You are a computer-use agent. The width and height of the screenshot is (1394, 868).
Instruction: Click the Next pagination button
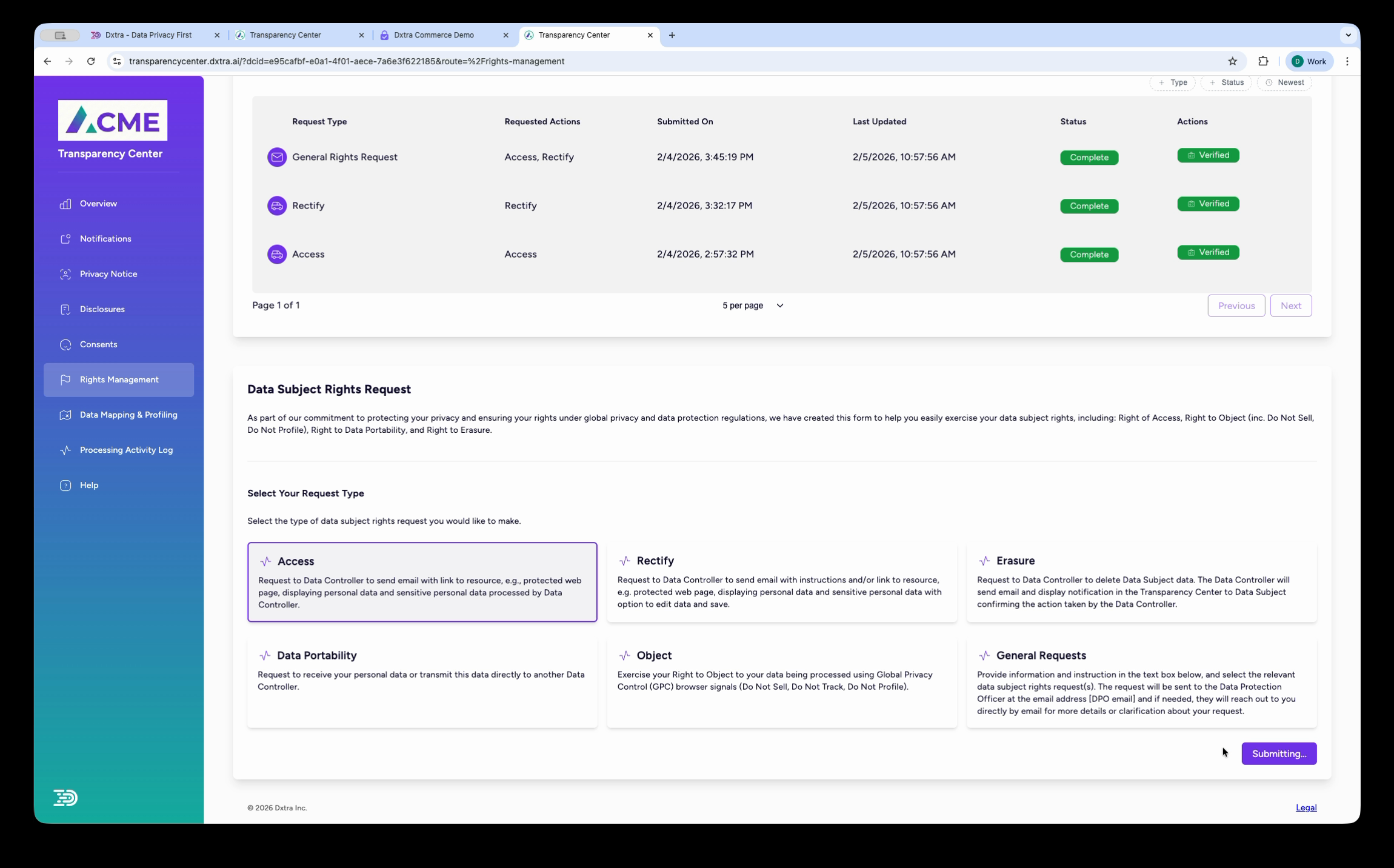click(1291, 305)
